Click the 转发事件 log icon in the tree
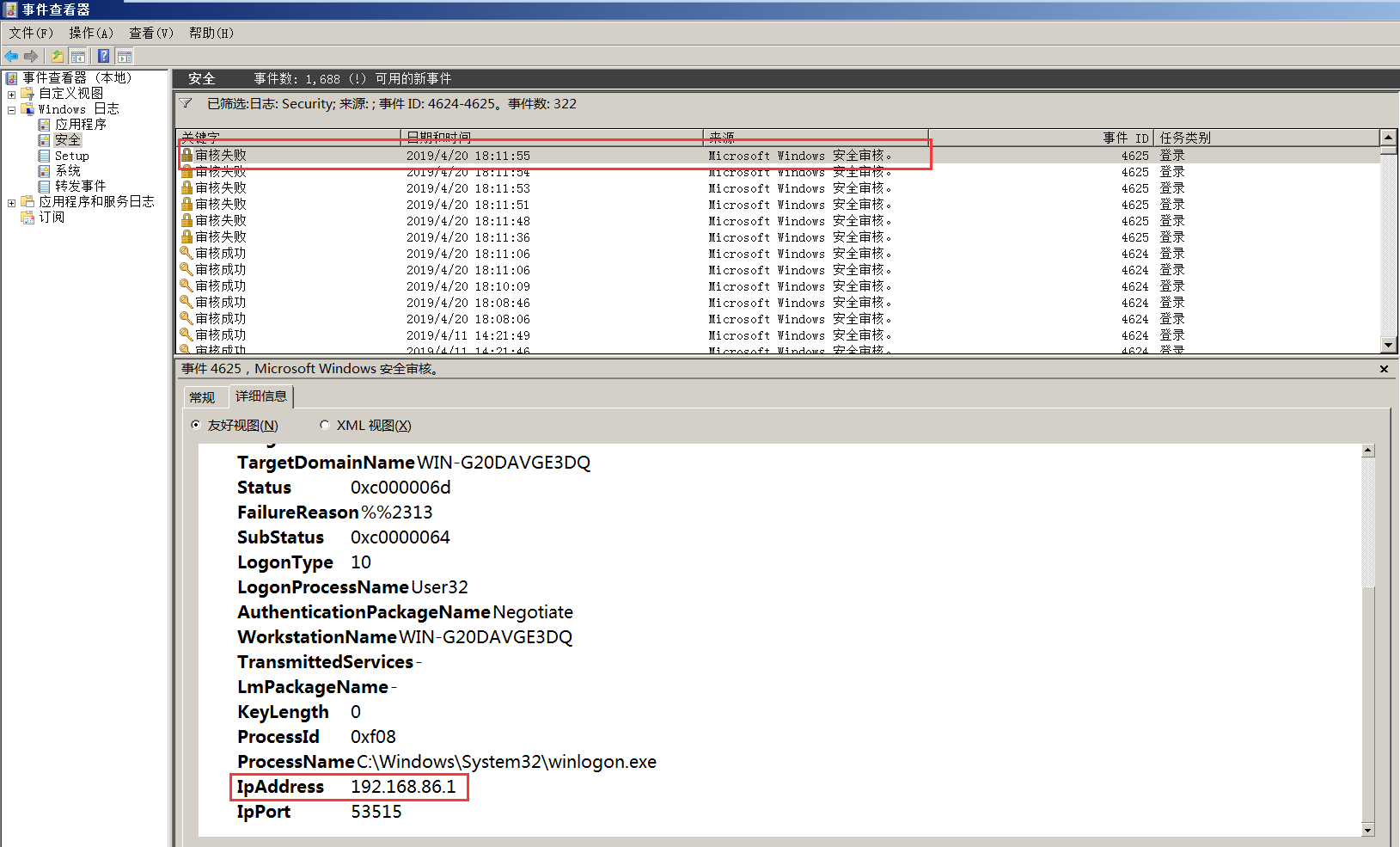1400x847 pixels. [x=44, y=187]
